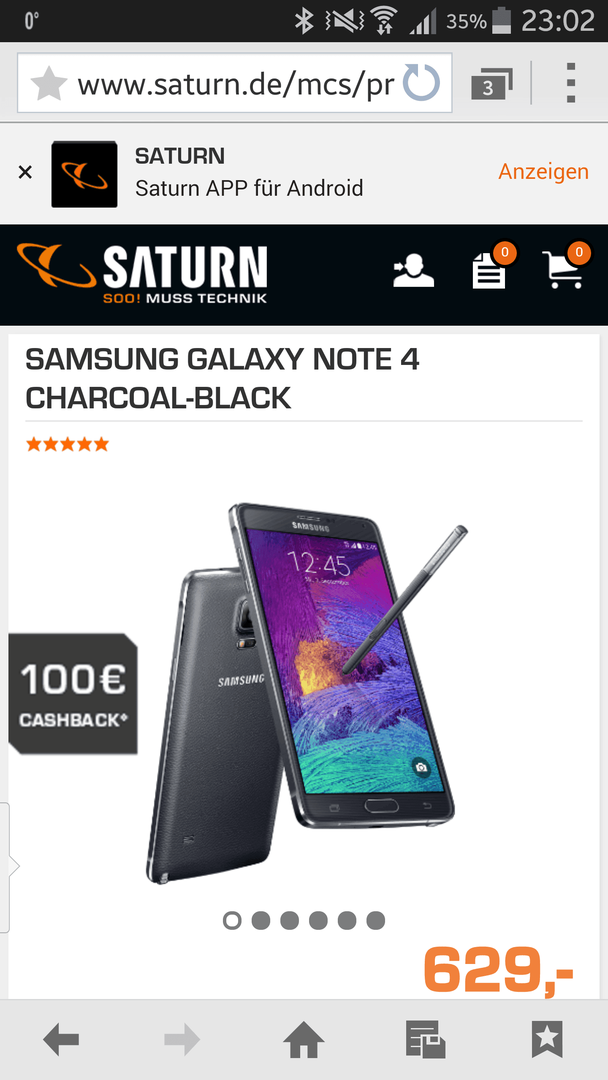Select first image carousel dot
608x1080 pixels.
(233, 920)
